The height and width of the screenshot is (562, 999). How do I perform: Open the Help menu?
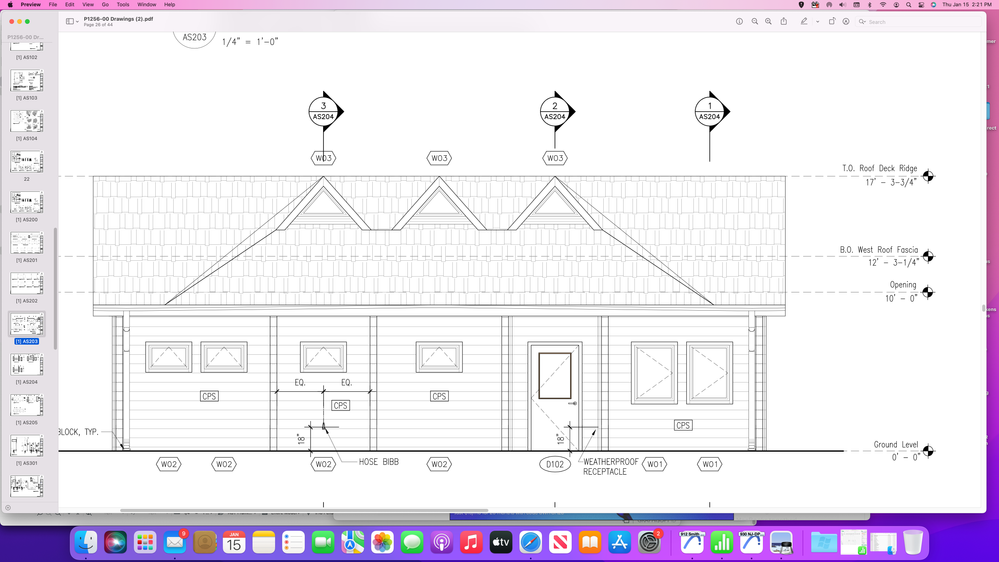[x=169, y=4]
